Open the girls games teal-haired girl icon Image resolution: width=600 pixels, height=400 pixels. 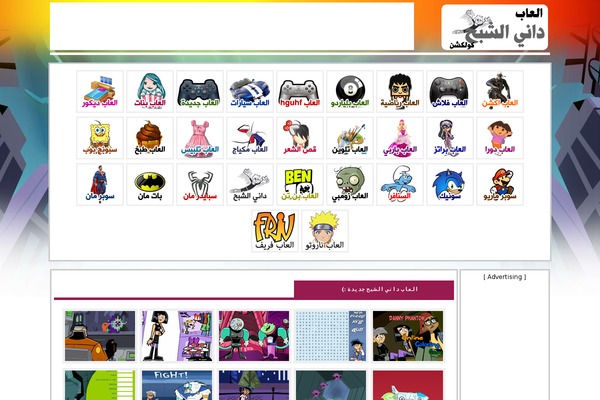click(x=150, y=91)
